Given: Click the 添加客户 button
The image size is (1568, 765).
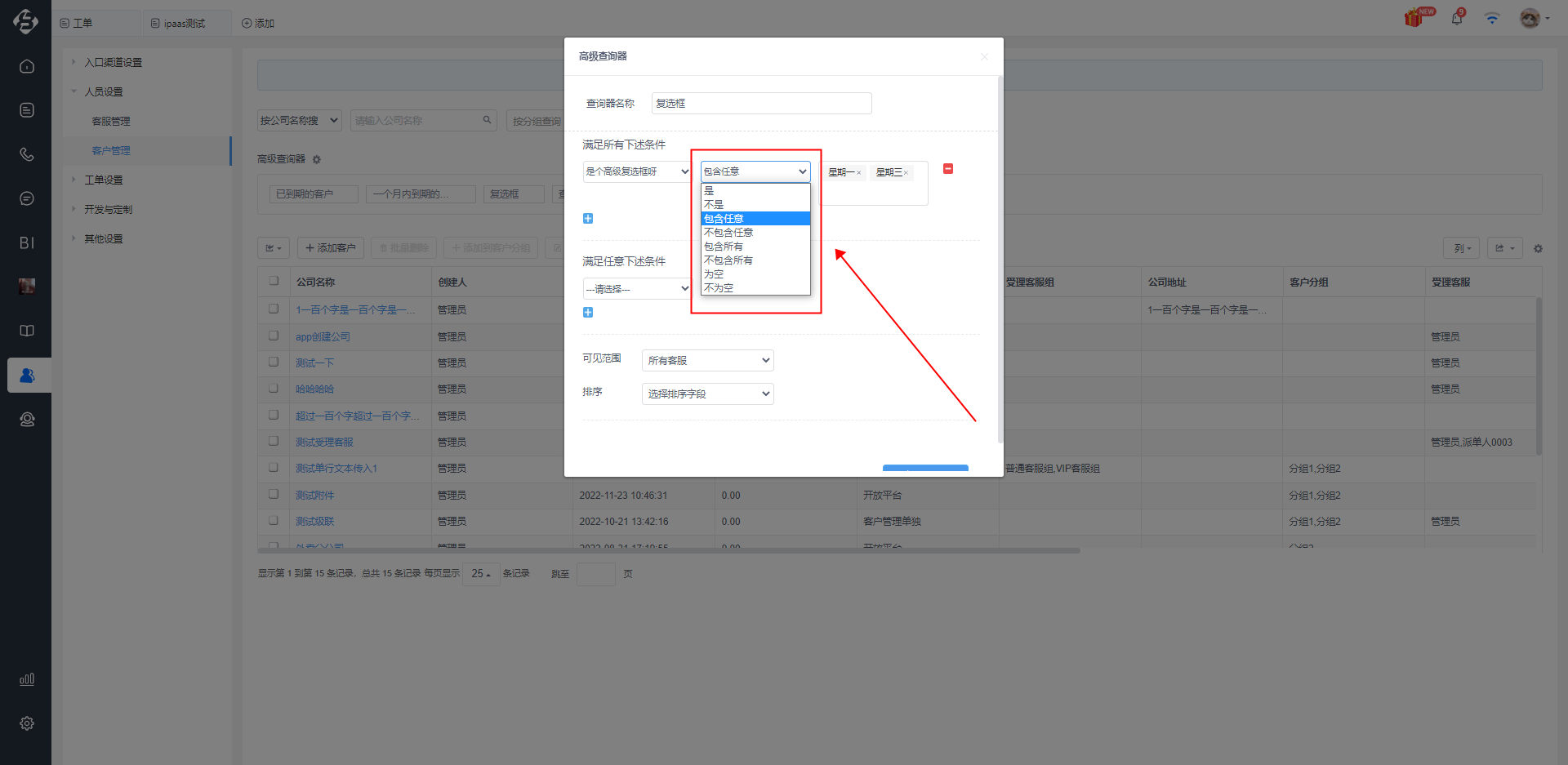Looking at the screenshot, I should click(331, 248).
